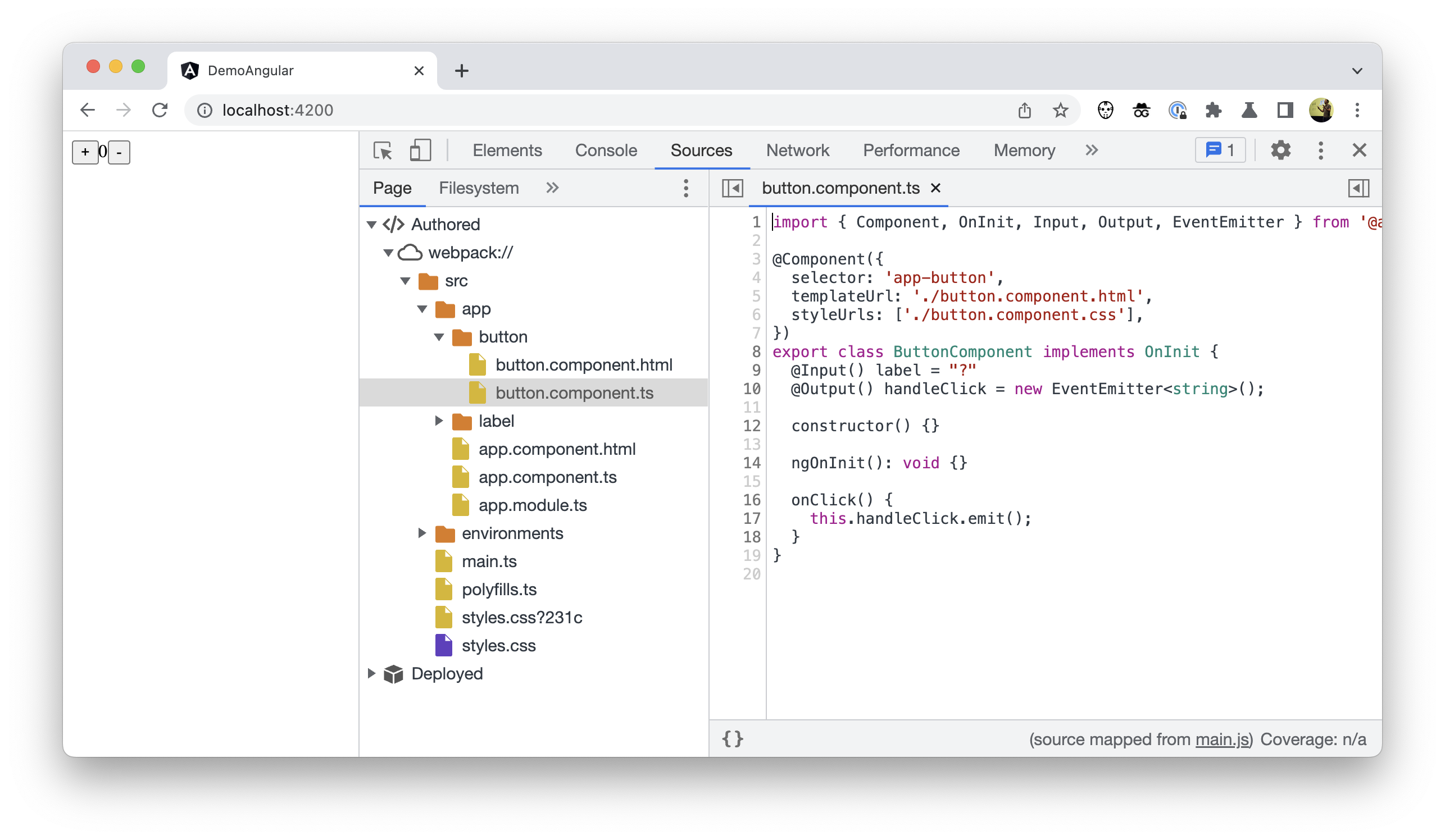Click the inspect element cursor icon

[383, 150]
